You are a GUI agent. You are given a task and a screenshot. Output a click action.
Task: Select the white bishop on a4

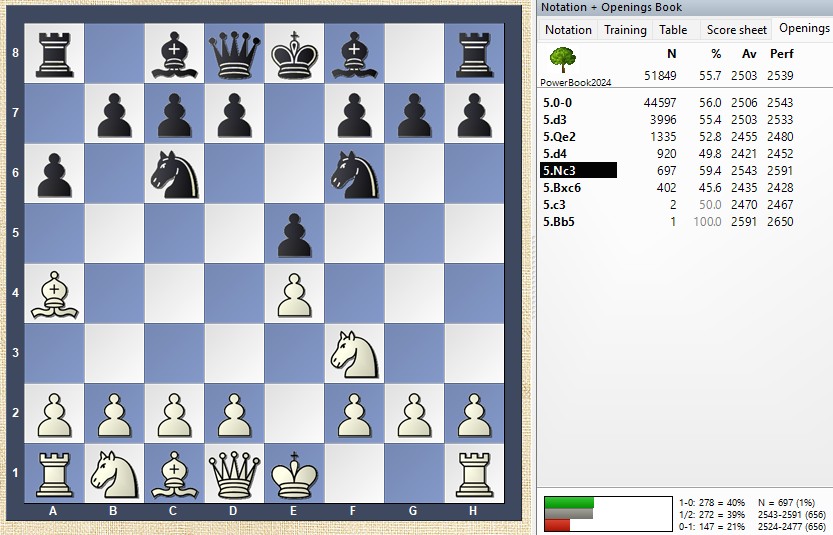pos(54,294)
